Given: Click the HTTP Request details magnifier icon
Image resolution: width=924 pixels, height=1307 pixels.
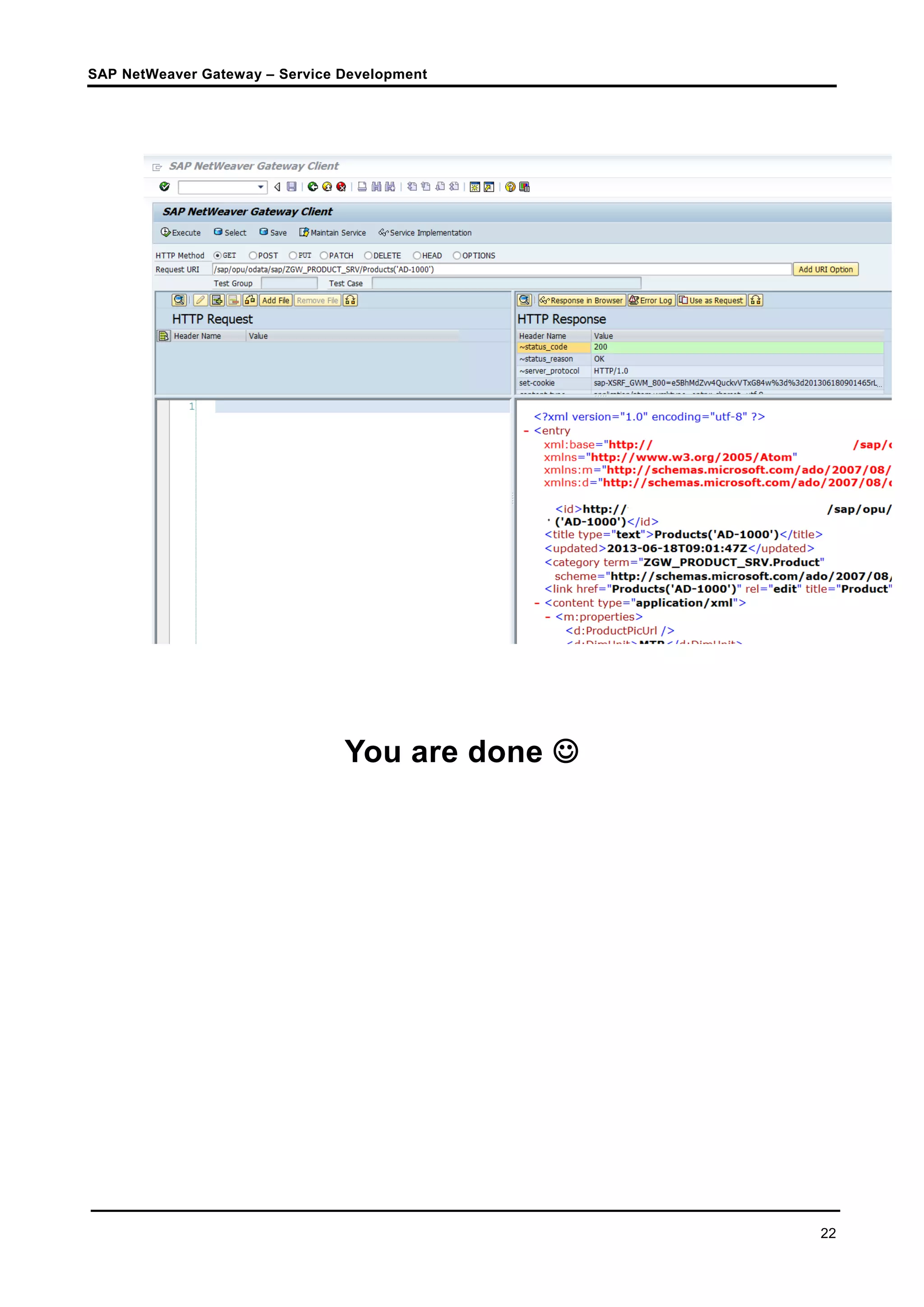Looking at the screenshot, I should (179, 300).
